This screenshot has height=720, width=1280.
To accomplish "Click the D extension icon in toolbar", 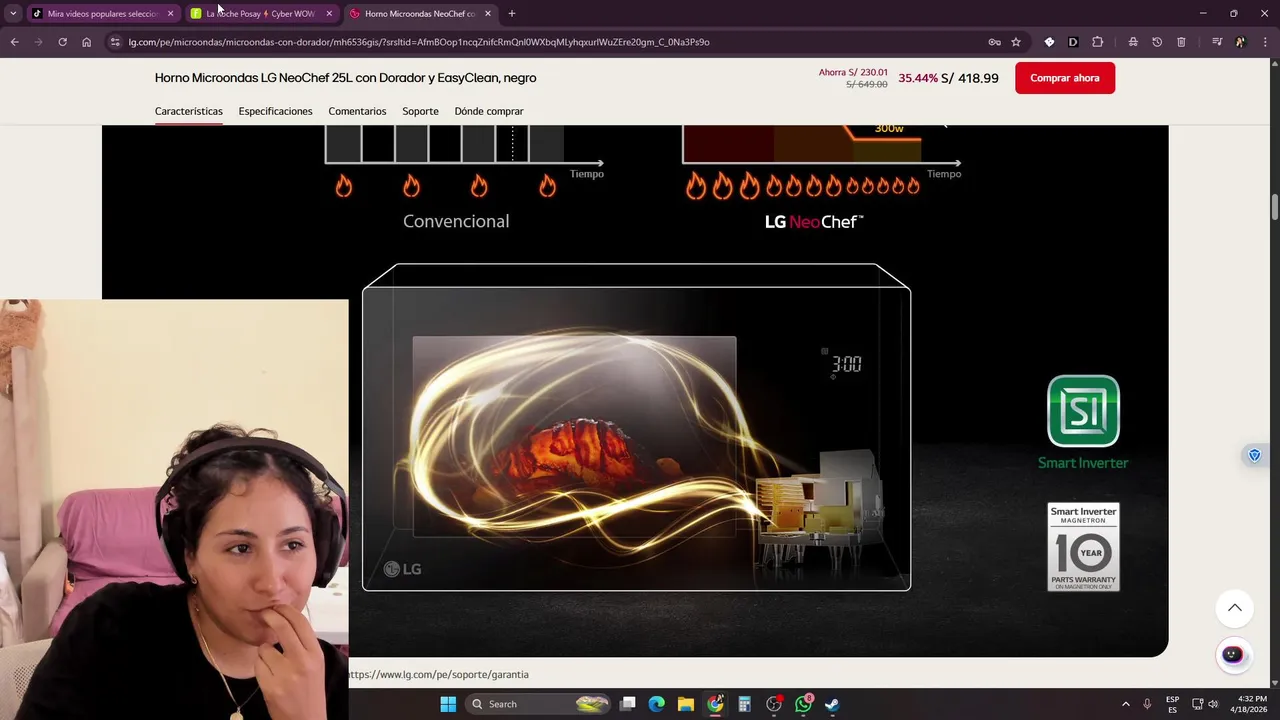I will (x=1073, y=42).
